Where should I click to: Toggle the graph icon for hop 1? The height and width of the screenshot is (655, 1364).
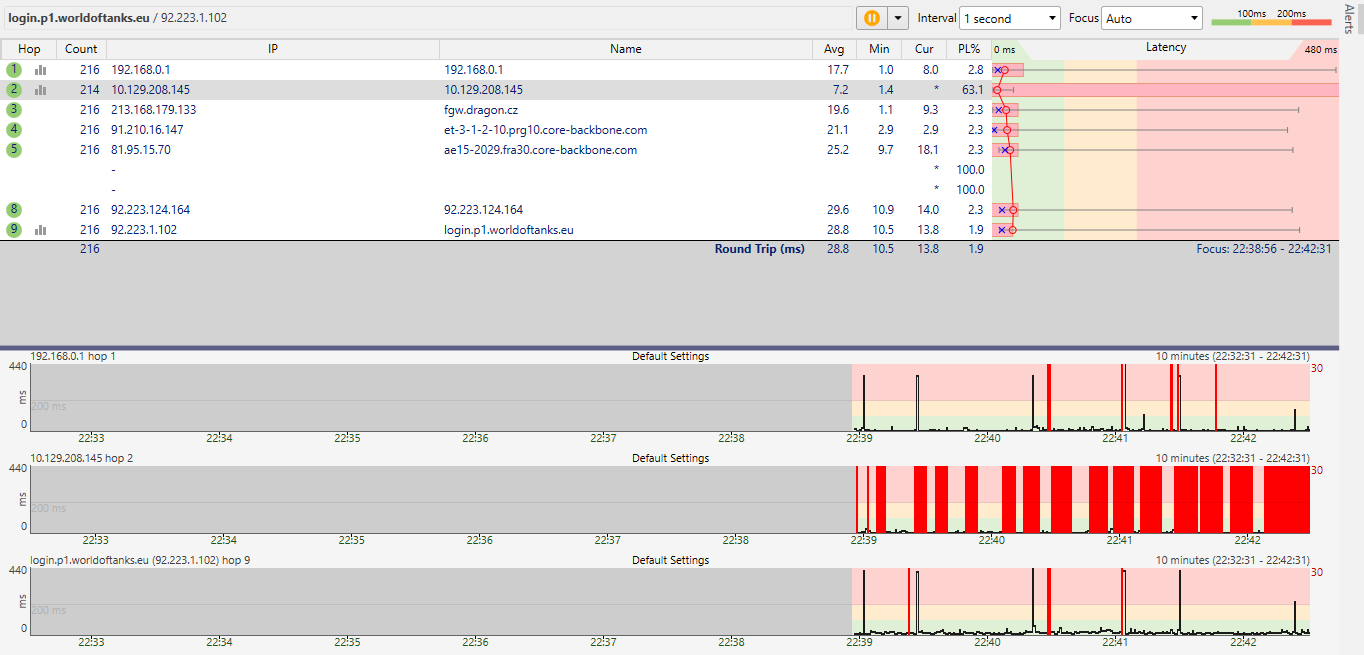tap(41, 70)
